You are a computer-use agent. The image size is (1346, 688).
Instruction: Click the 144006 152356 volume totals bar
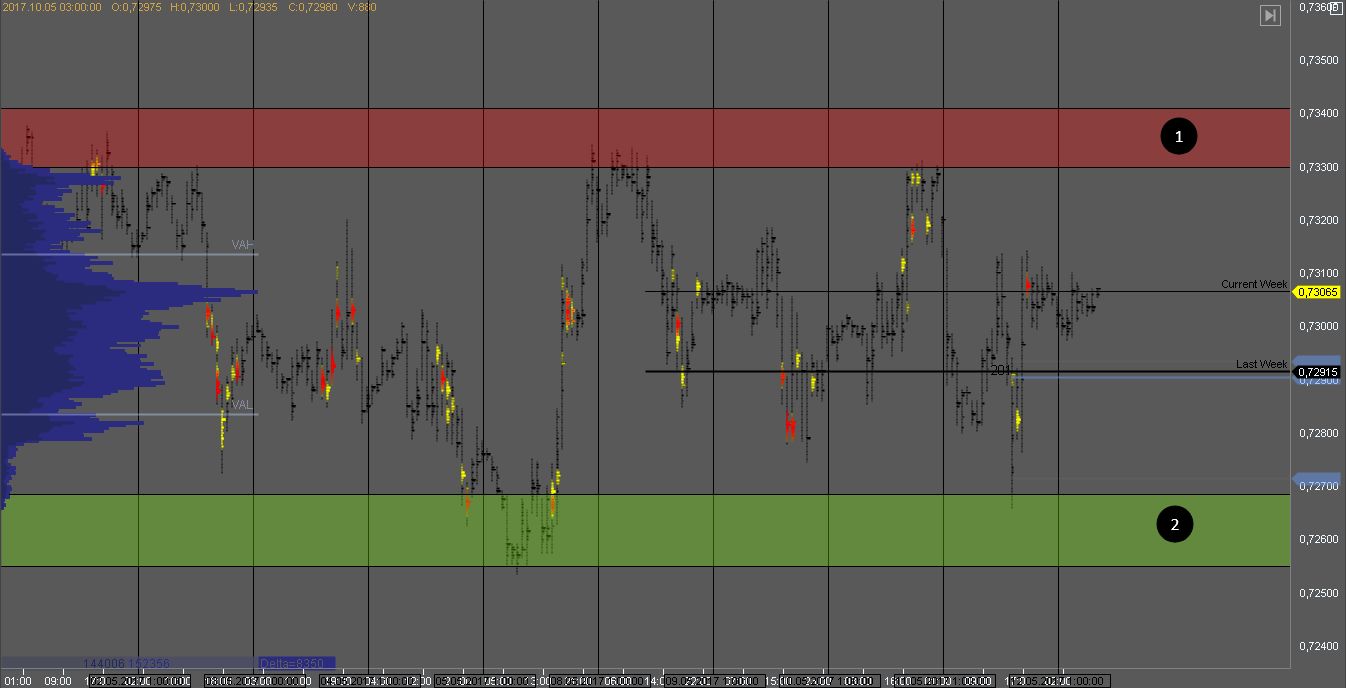point(127,663)
